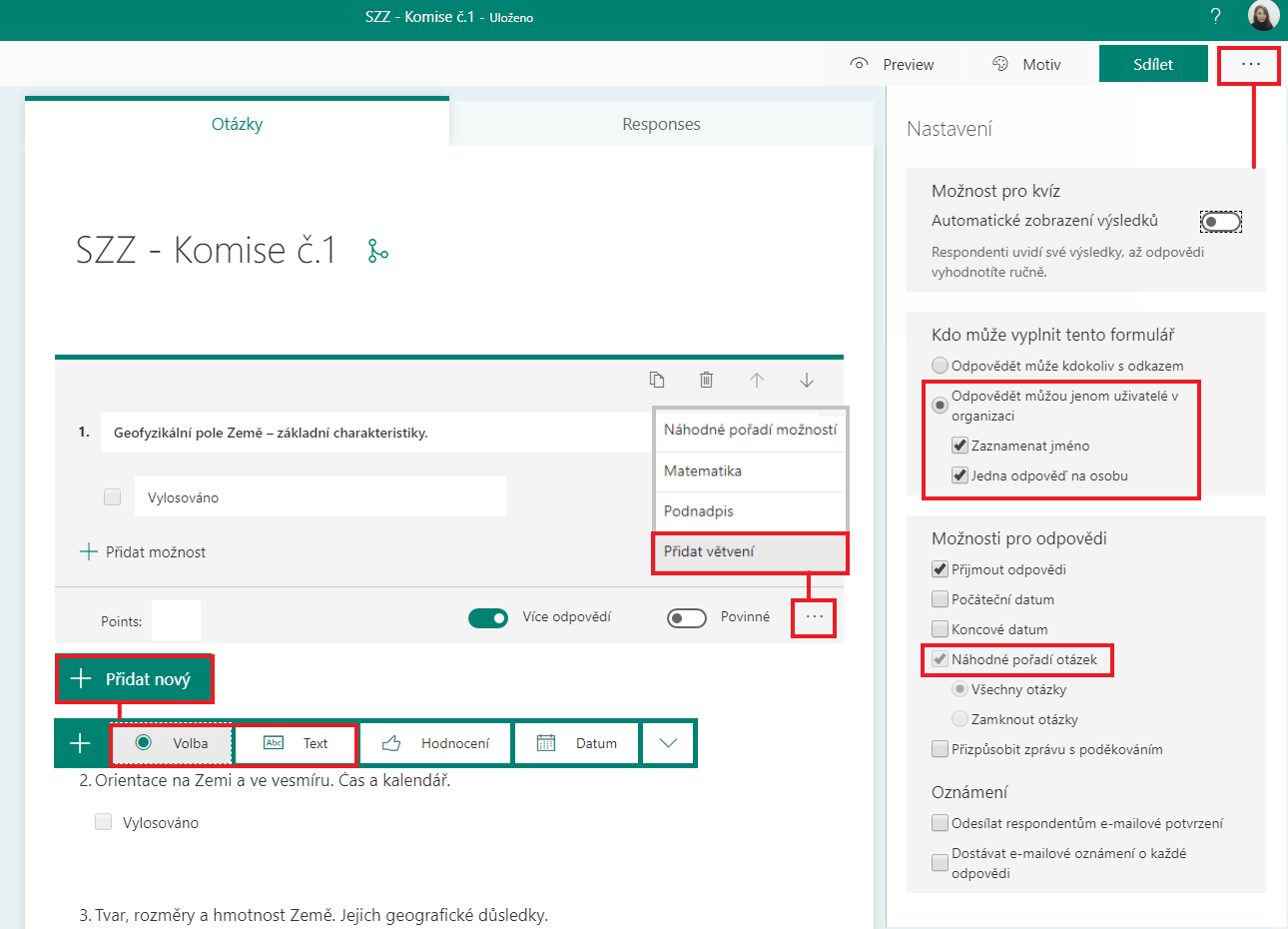The image size is (1288, 929).
Task: Open the more options ellipsis beside Sdílet
Action: pos(1250,64)
